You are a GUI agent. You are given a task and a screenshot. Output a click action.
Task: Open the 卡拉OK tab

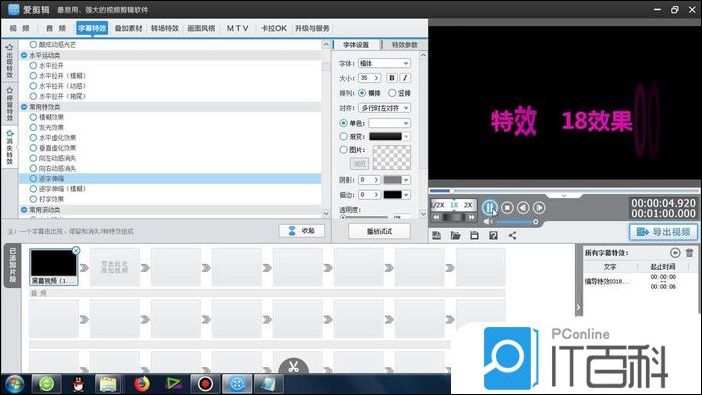tap(274, 28)
